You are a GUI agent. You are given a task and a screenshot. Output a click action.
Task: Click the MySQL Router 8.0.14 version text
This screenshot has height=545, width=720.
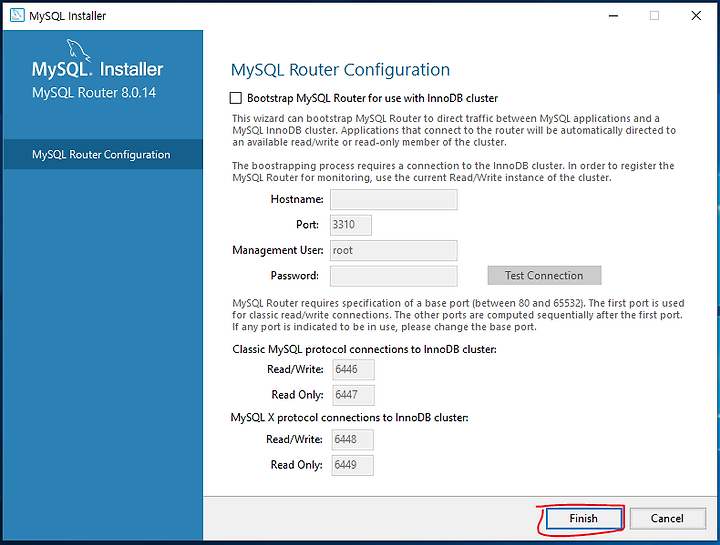pos(94,93)
